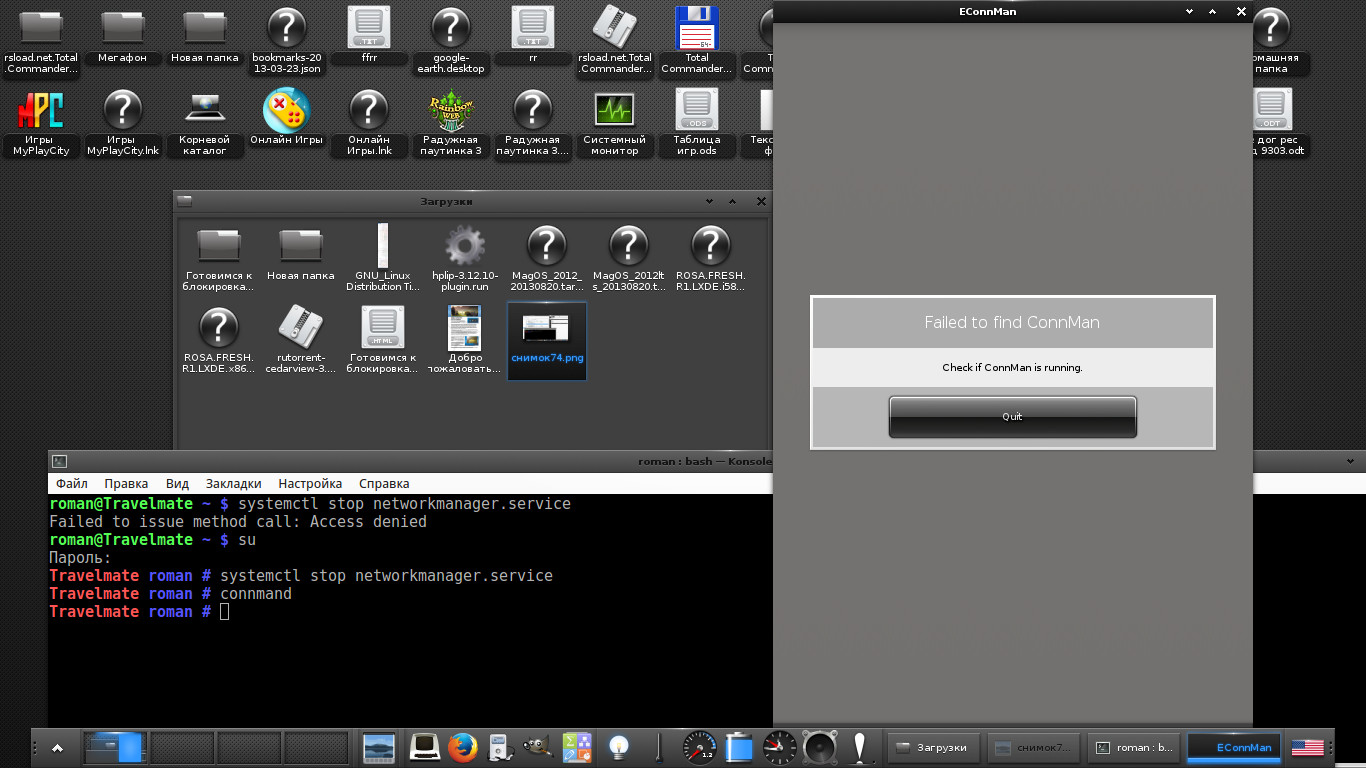This screenshot has width=1366, height=768.
Task: Click the exclamation mark gadget on the shelf
Action: click(x=859, y=747)
